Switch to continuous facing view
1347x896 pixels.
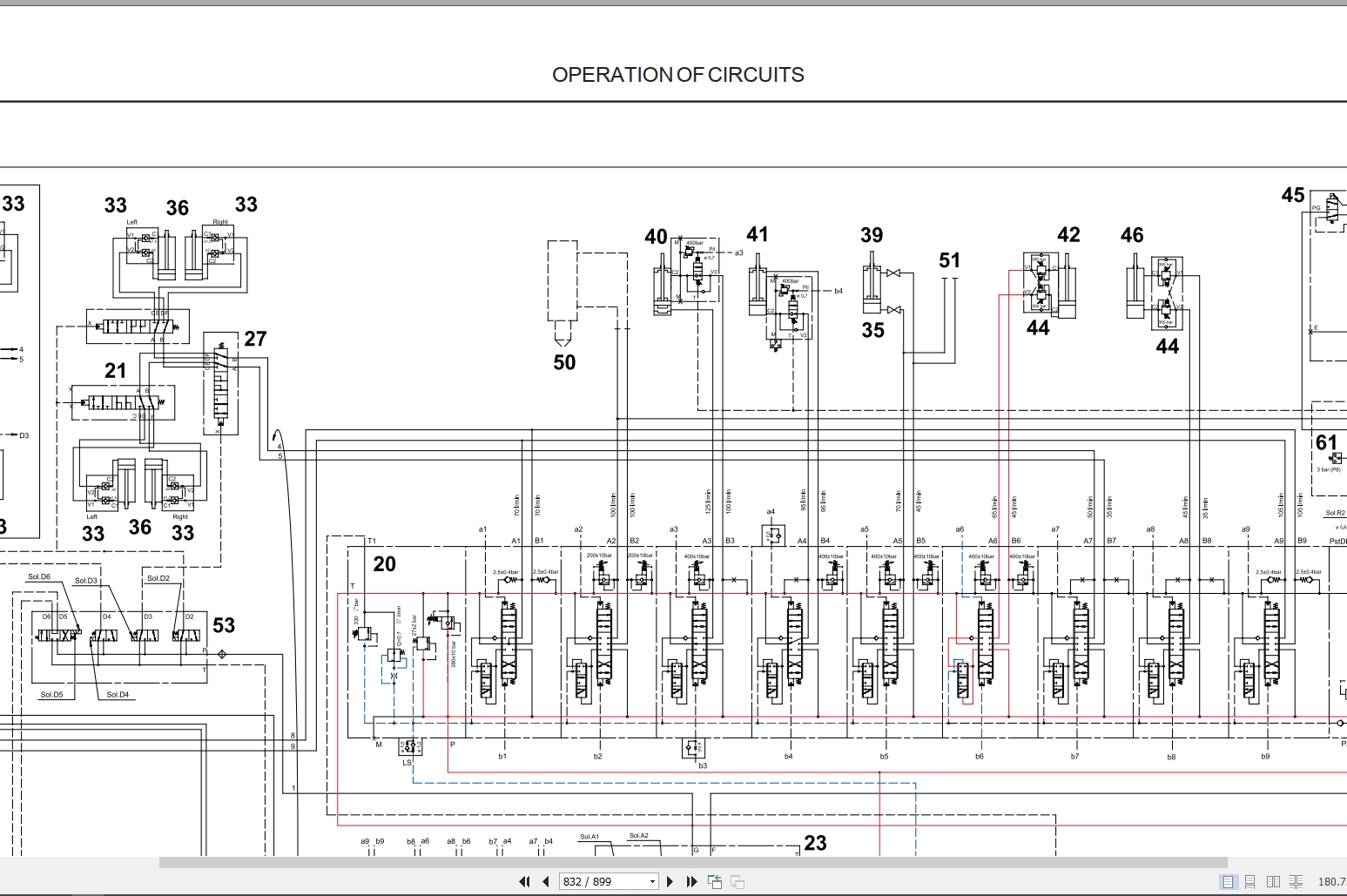[1296, 881]
